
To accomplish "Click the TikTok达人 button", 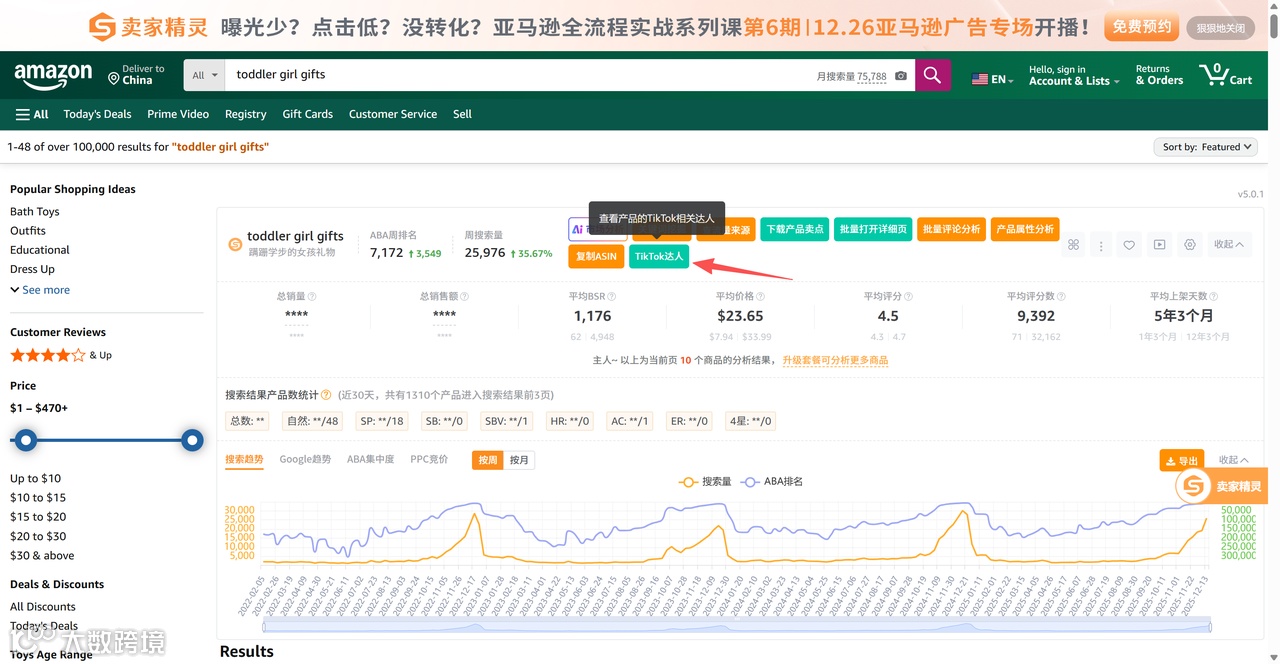I will pyautogui.click(x=659, y=256).
